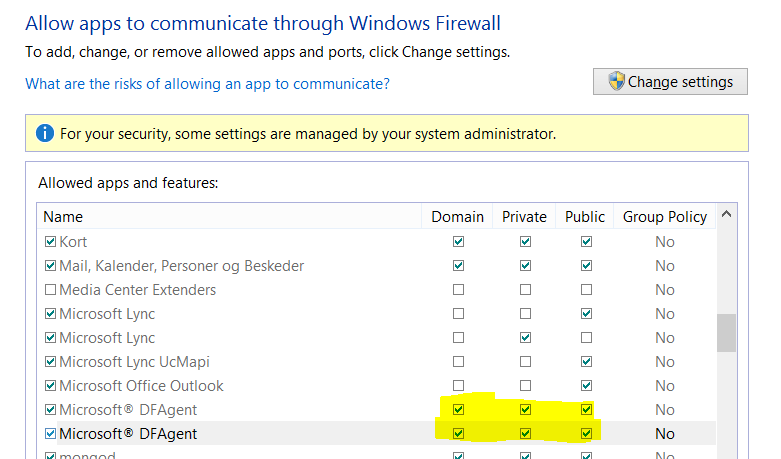Toggle the Kort app checkbox
This screenshot has width=781, height=459.
point(51,242)
